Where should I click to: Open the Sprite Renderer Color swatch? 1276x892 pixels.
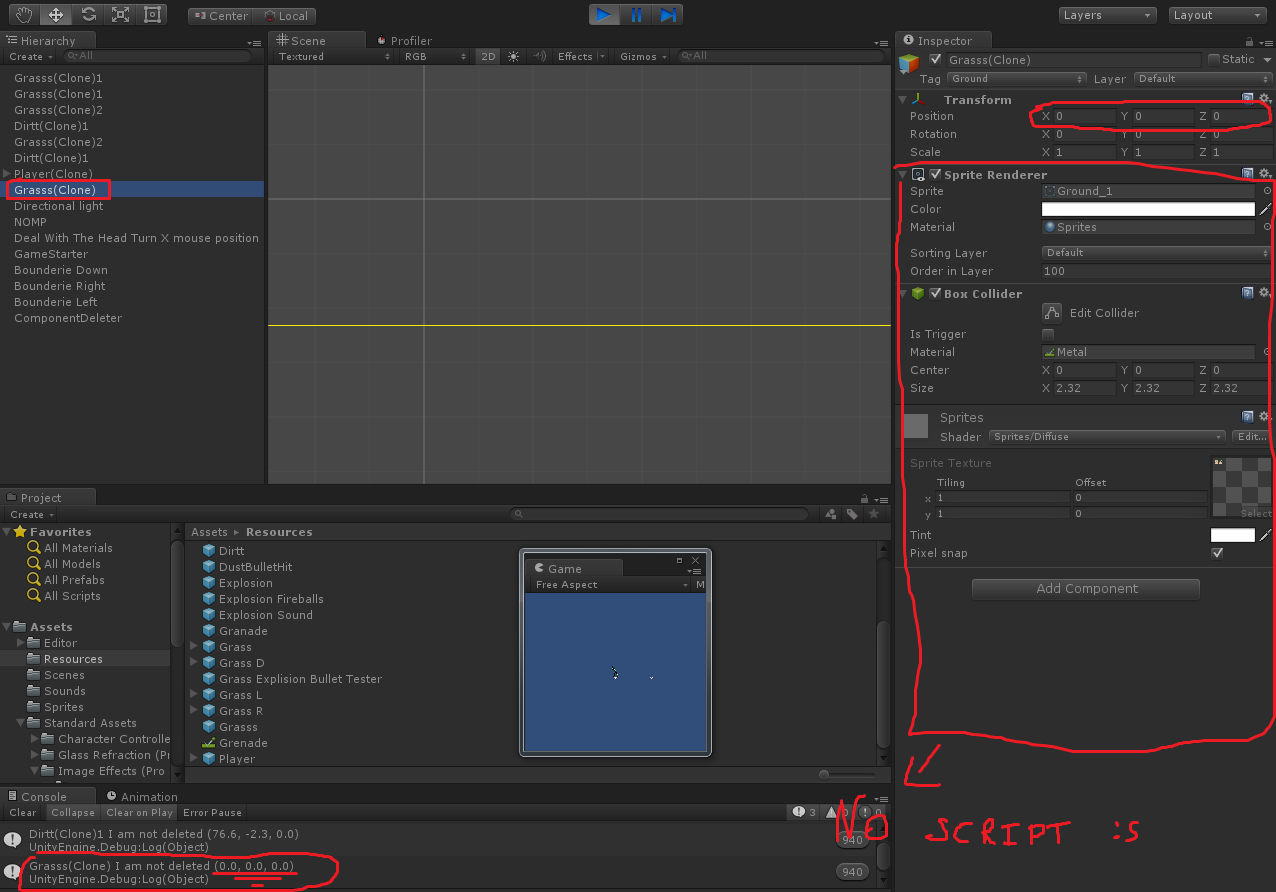click(1148, 209)
